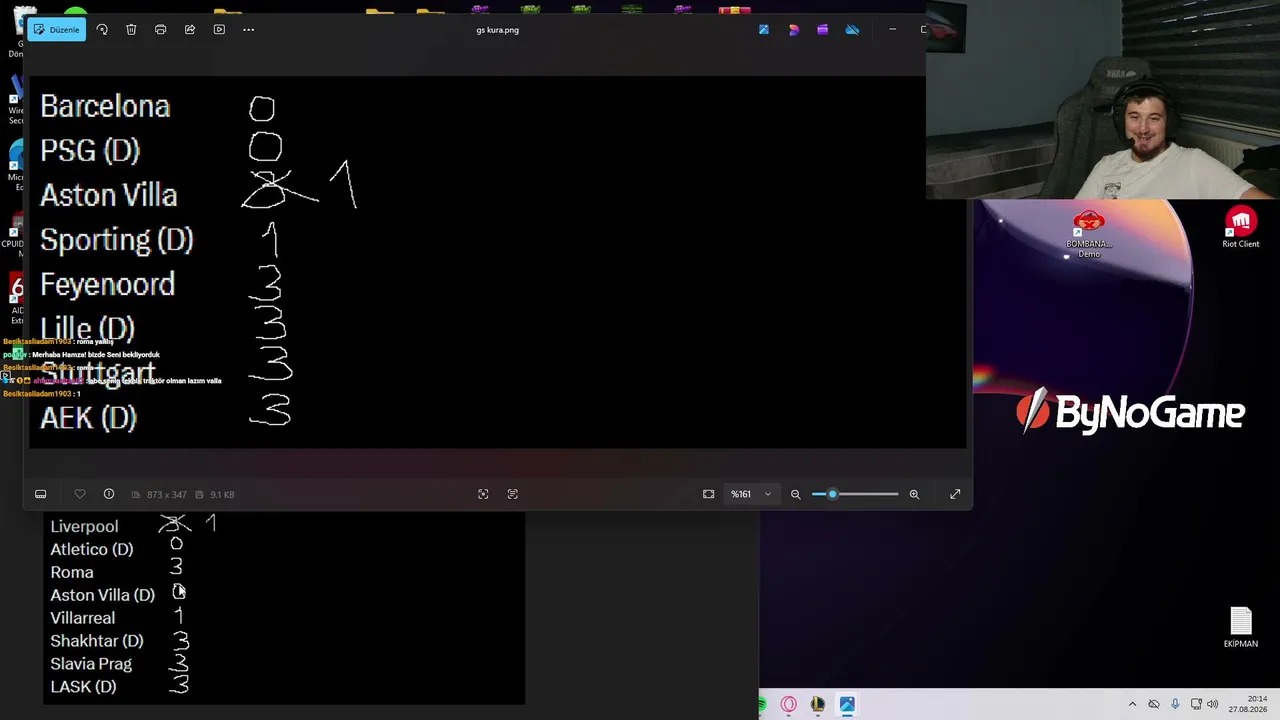Click the gs kura.png title text
1280x720 pixels.
498,30
